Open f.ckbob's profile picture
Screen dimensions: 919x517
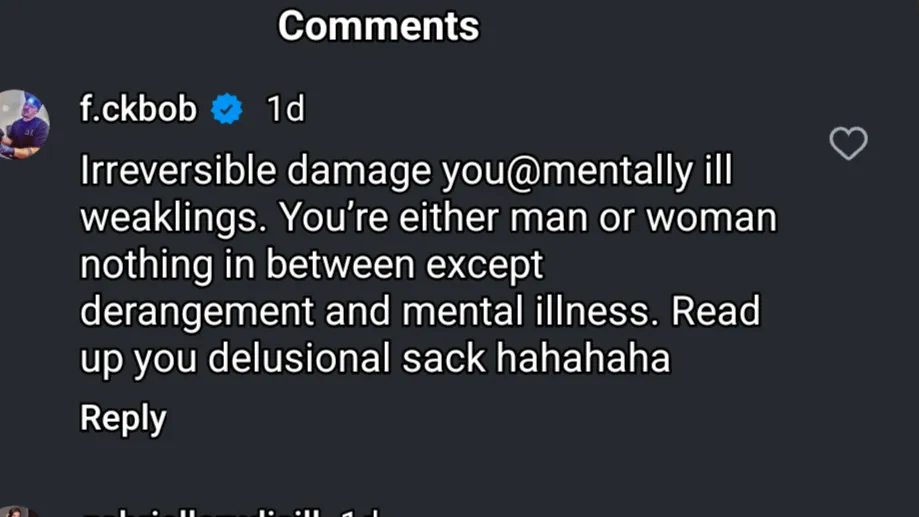(22, 124)
